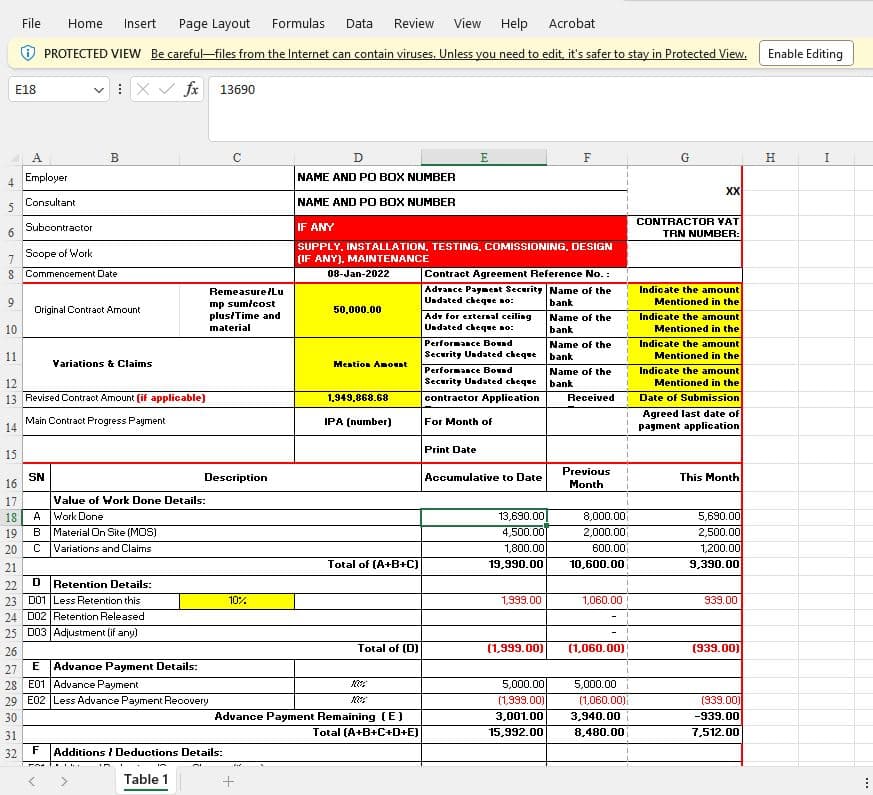Viewport: 873px width, 795px height.
Task: Select column G header
Action: pyautogui.click(x=685, y=158)
